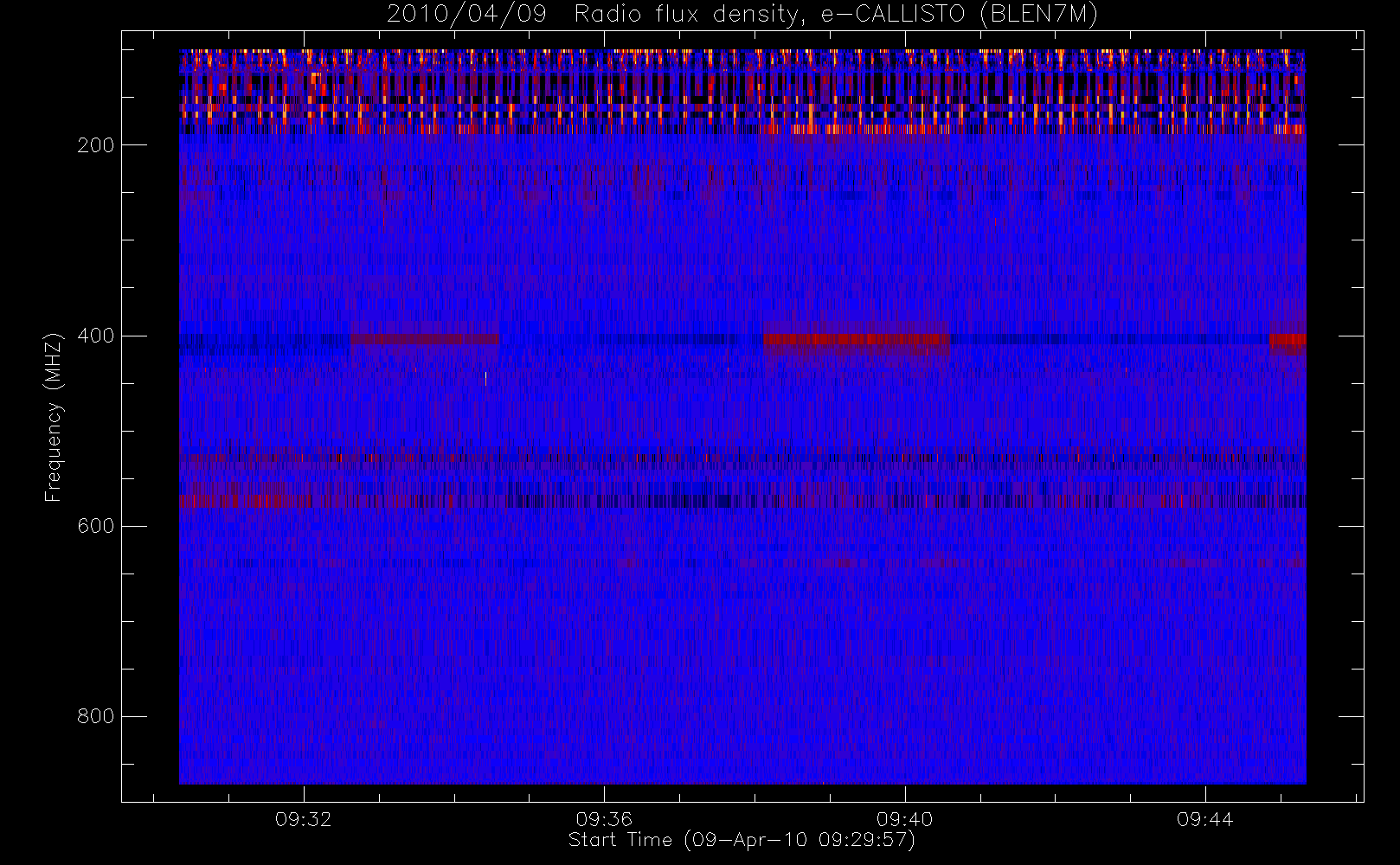Click the faint red band at 400 MHz near 09:33
Viewport: 1400px width, 865px height.
click(425, 339)
